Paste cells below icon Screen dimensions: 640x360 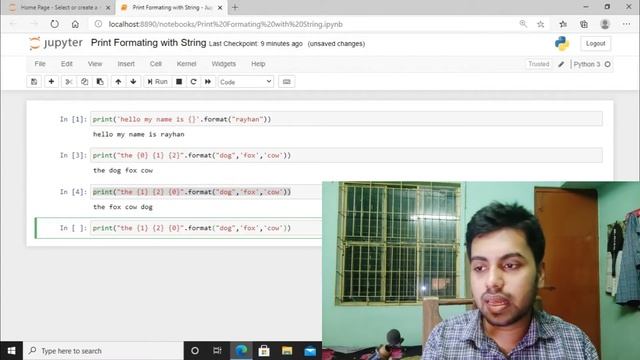(x=100, y=82)
